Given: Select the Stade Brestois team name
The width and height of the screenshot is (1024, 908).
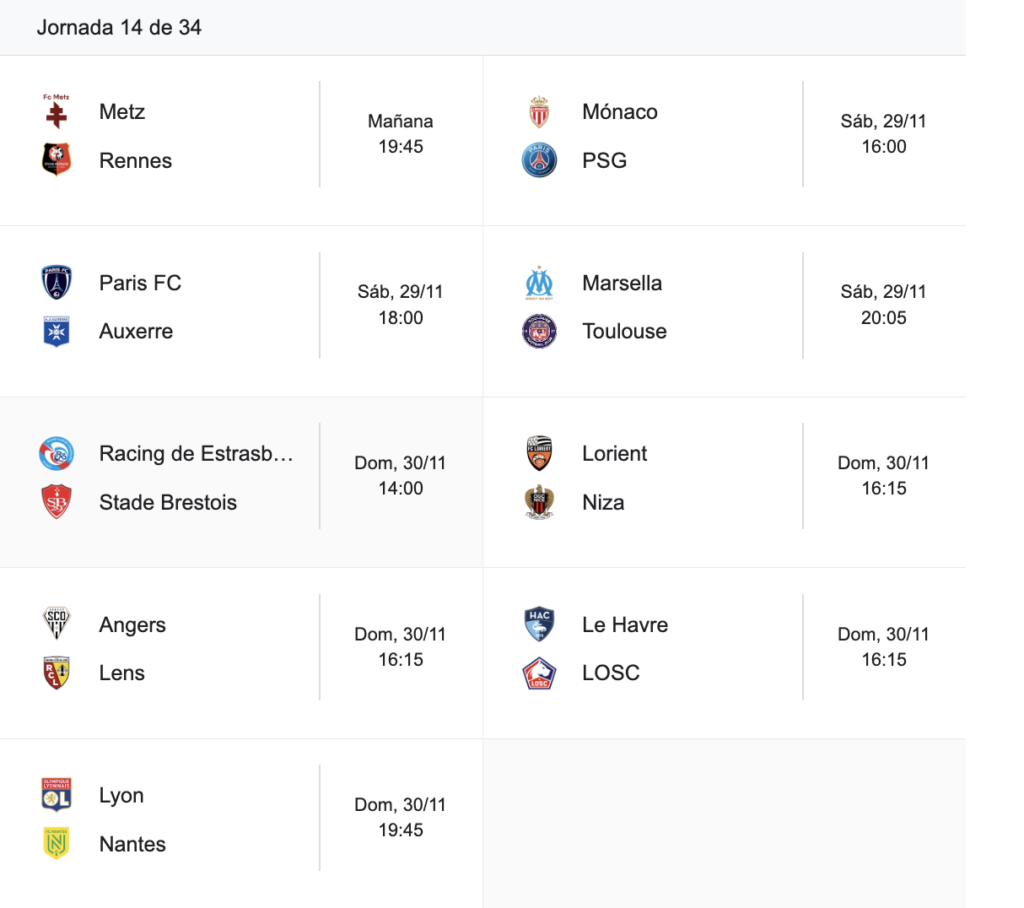Looking at the screenshot, I should tap(168, 502).
